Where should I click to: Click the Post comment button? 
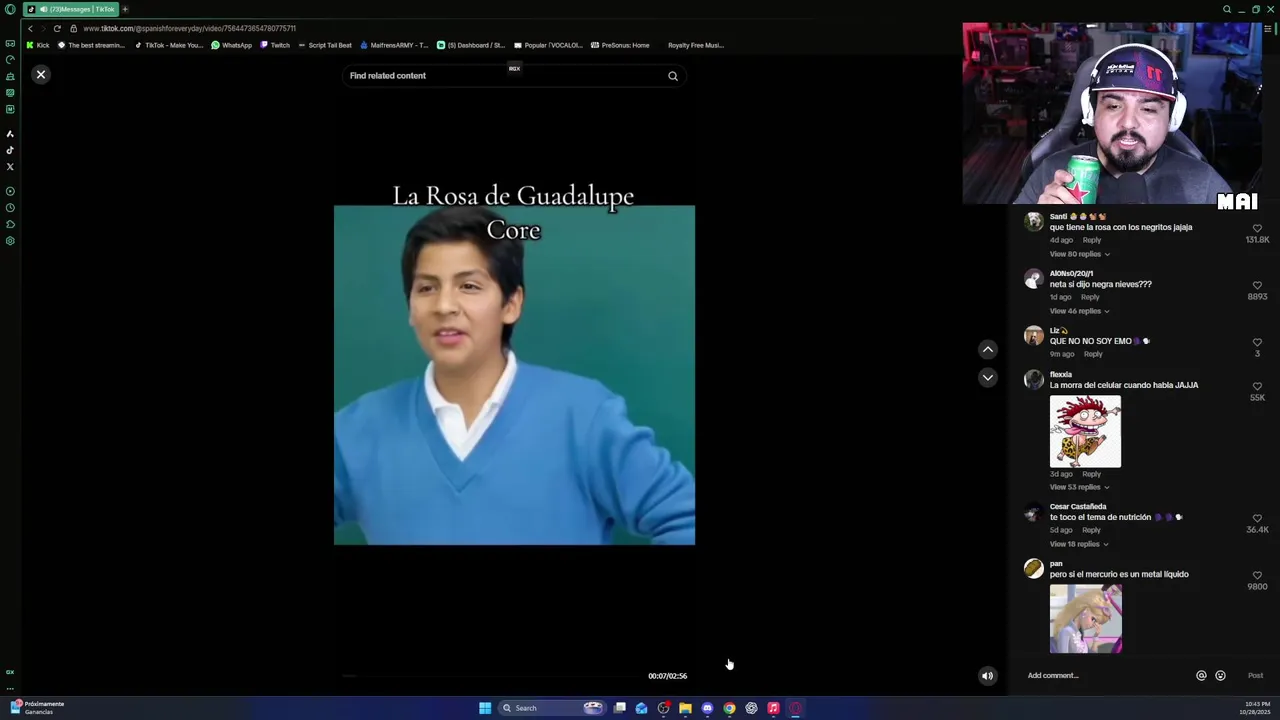[x=1255, y=676]
